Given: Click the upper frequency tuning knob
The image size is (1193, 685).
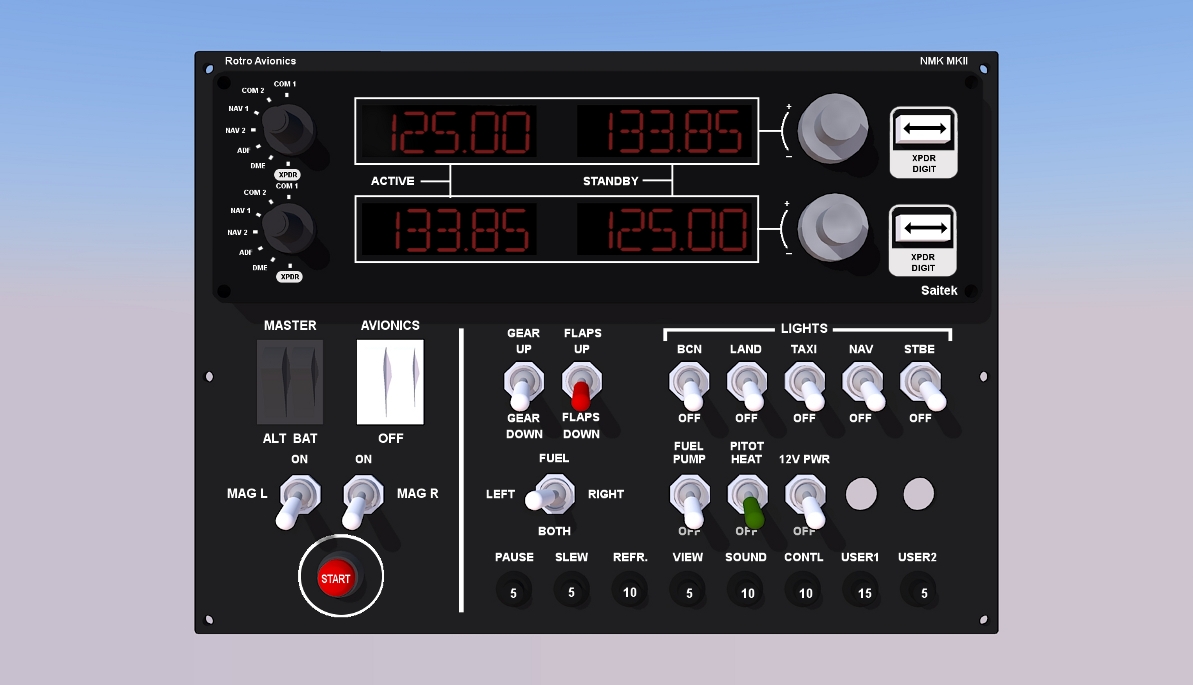Looking at the screenshot, I should tap(833, 129).
